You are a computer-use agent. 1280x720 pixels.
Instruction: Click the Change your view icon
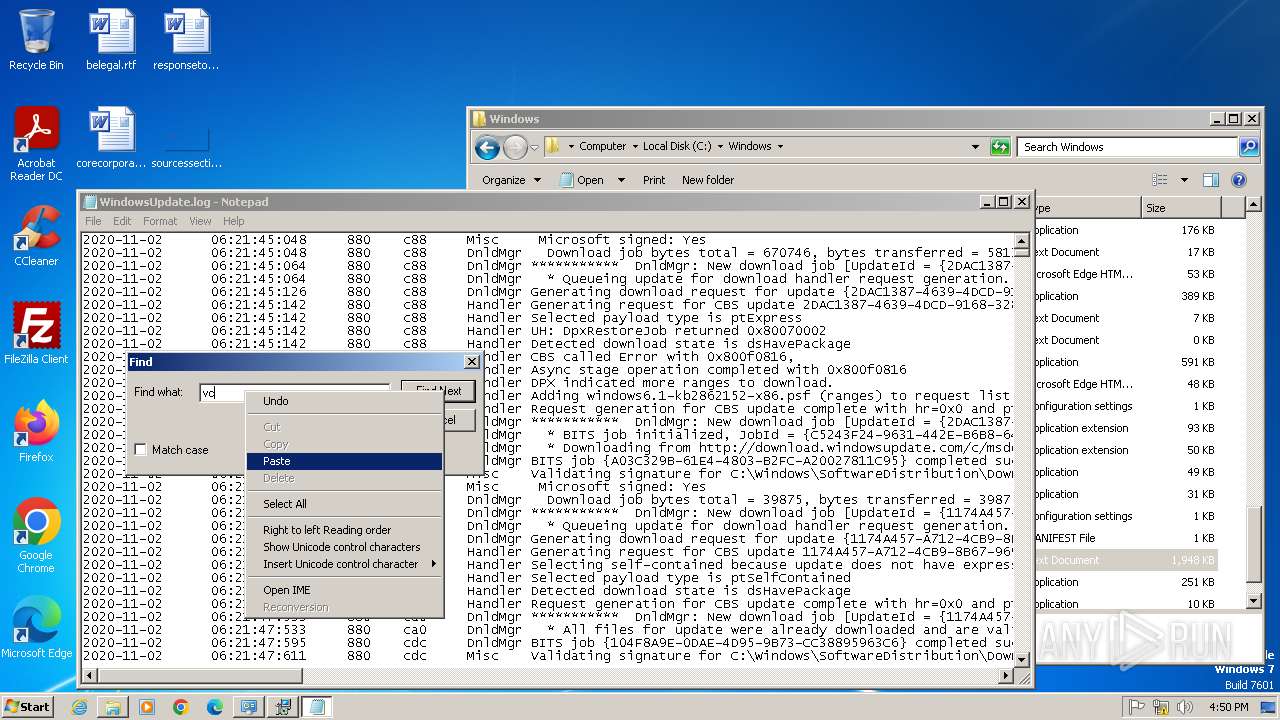[x=1160, y=180]
